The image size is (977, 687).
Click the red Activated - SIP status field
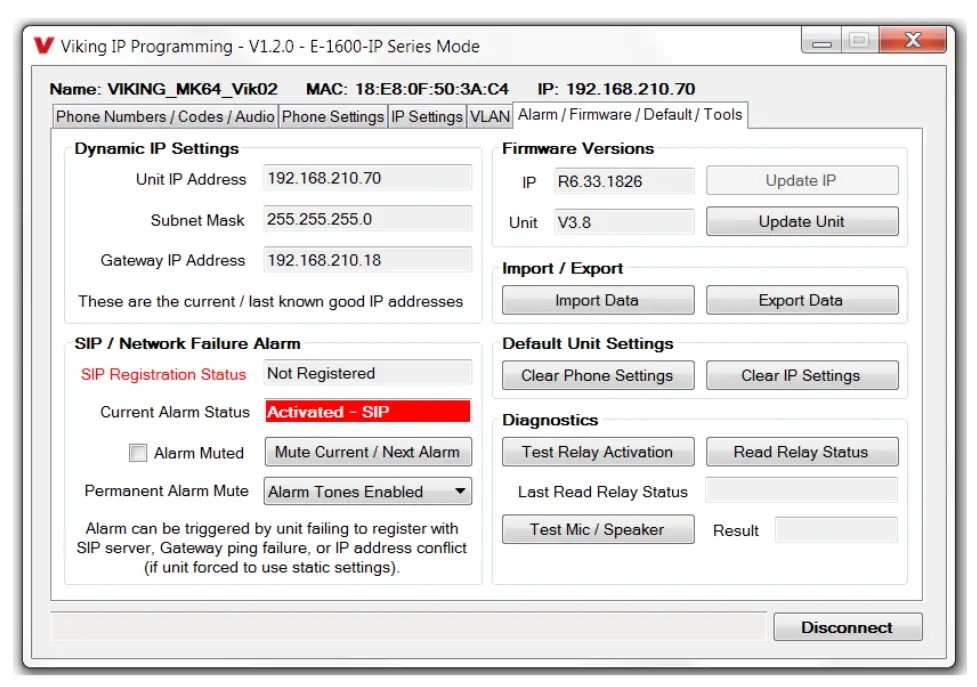click(368, 412)
